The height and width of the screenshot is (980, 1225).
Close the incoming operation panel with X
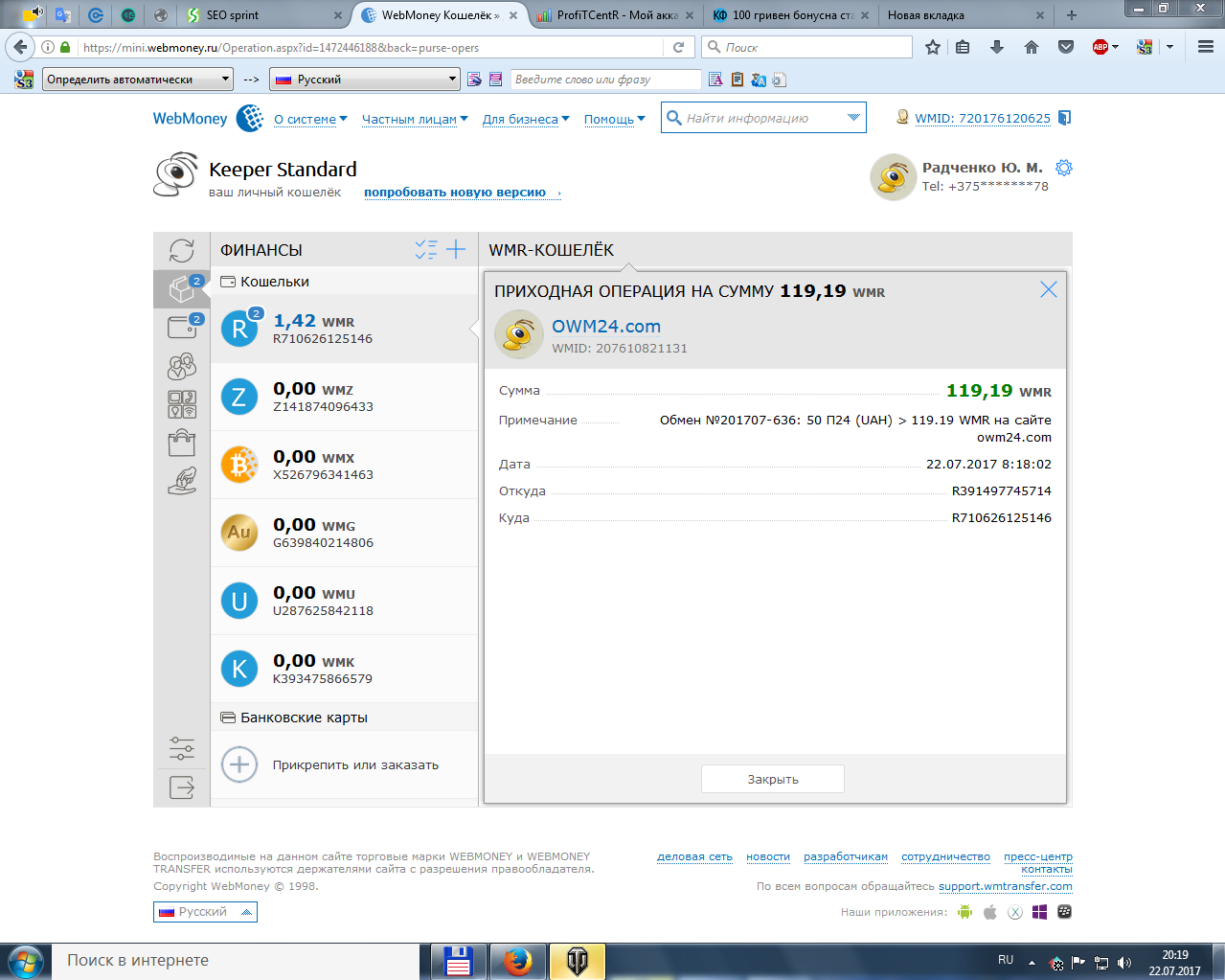pos(1049,289)
